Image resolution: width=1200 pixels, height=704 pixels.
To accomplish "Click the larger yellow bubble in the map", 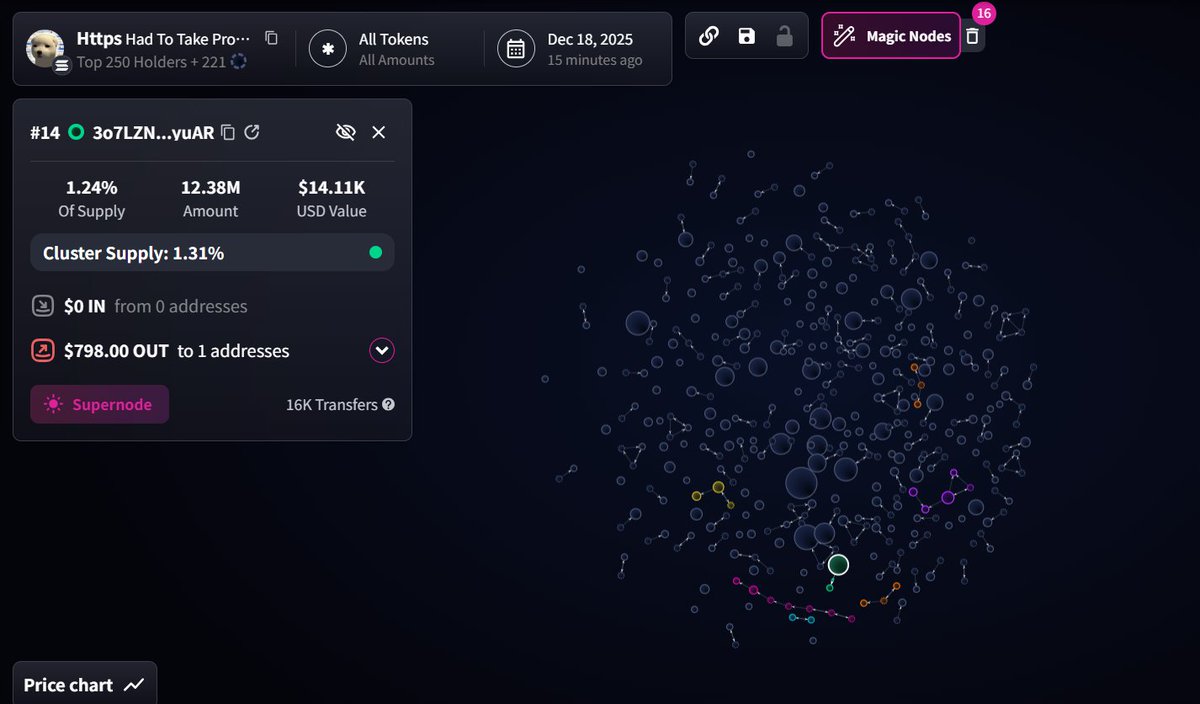I will pos(718,488).
